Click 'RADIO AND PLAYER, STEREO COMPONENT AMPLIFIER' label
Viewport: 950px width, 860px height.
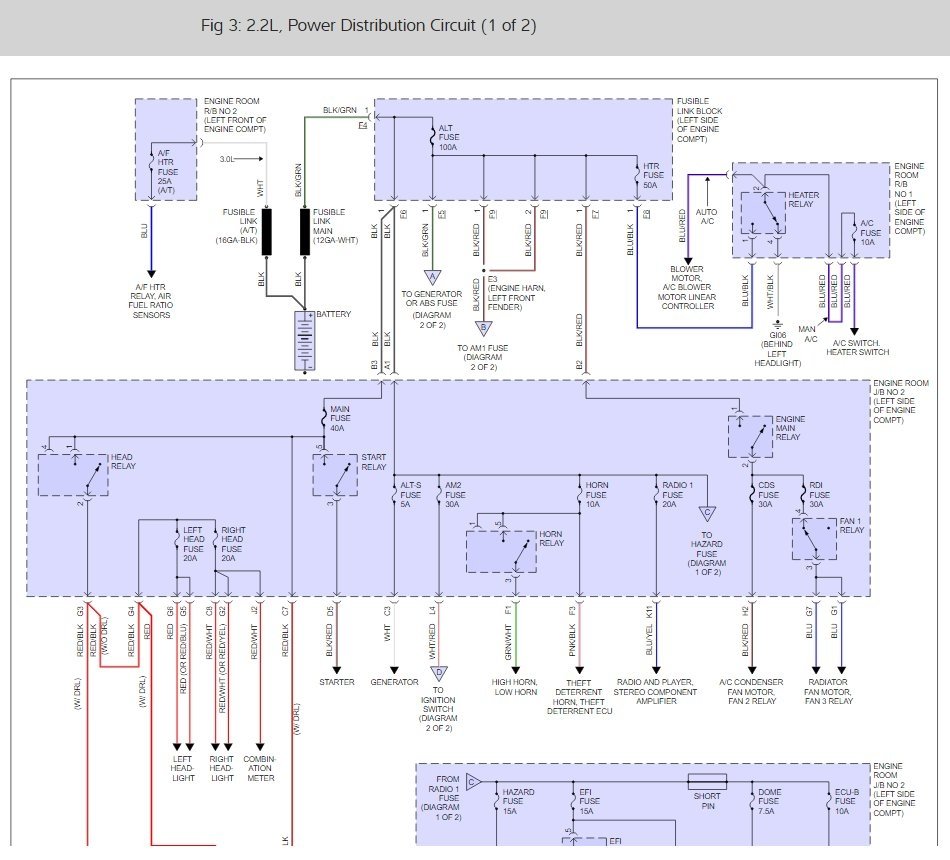coord(656,692)
